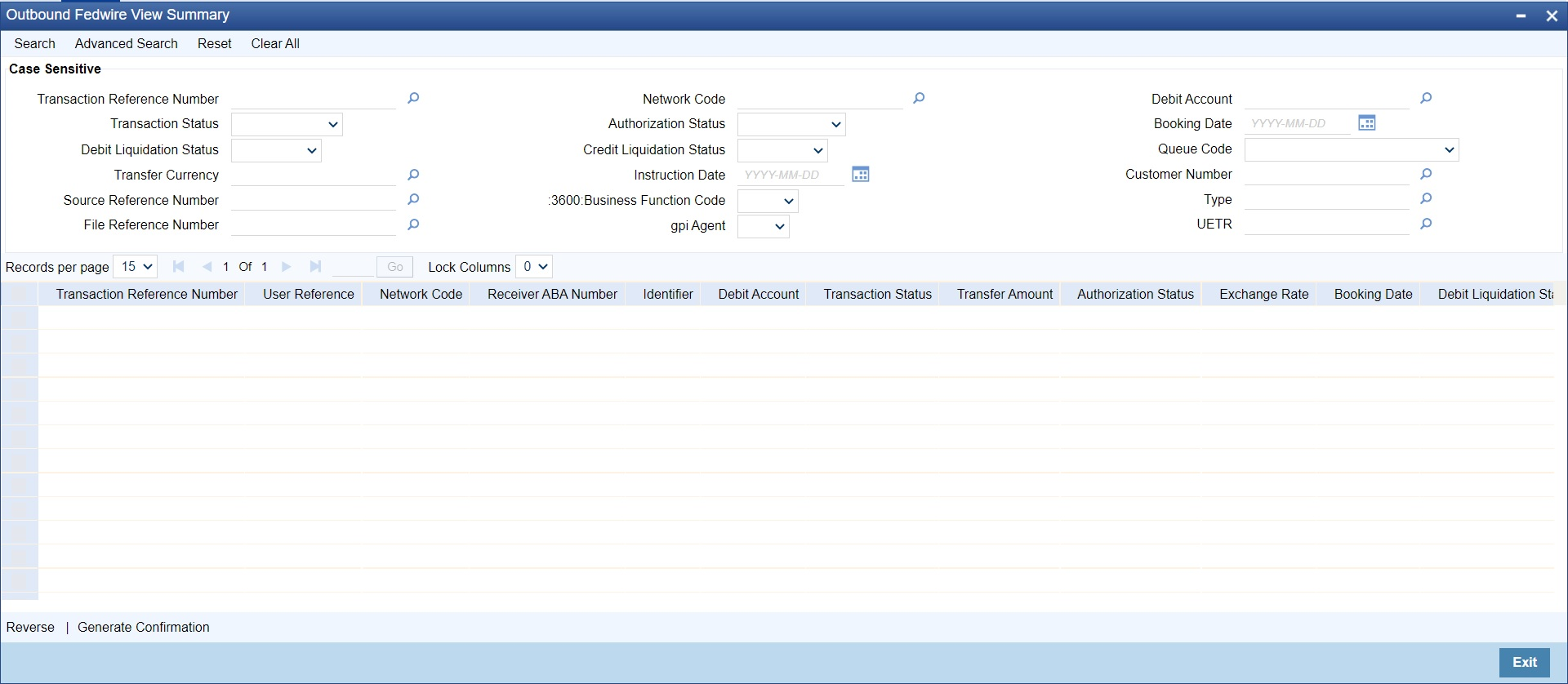
Task: Change Records per page dropdown
Action: (x=135, y=267)
